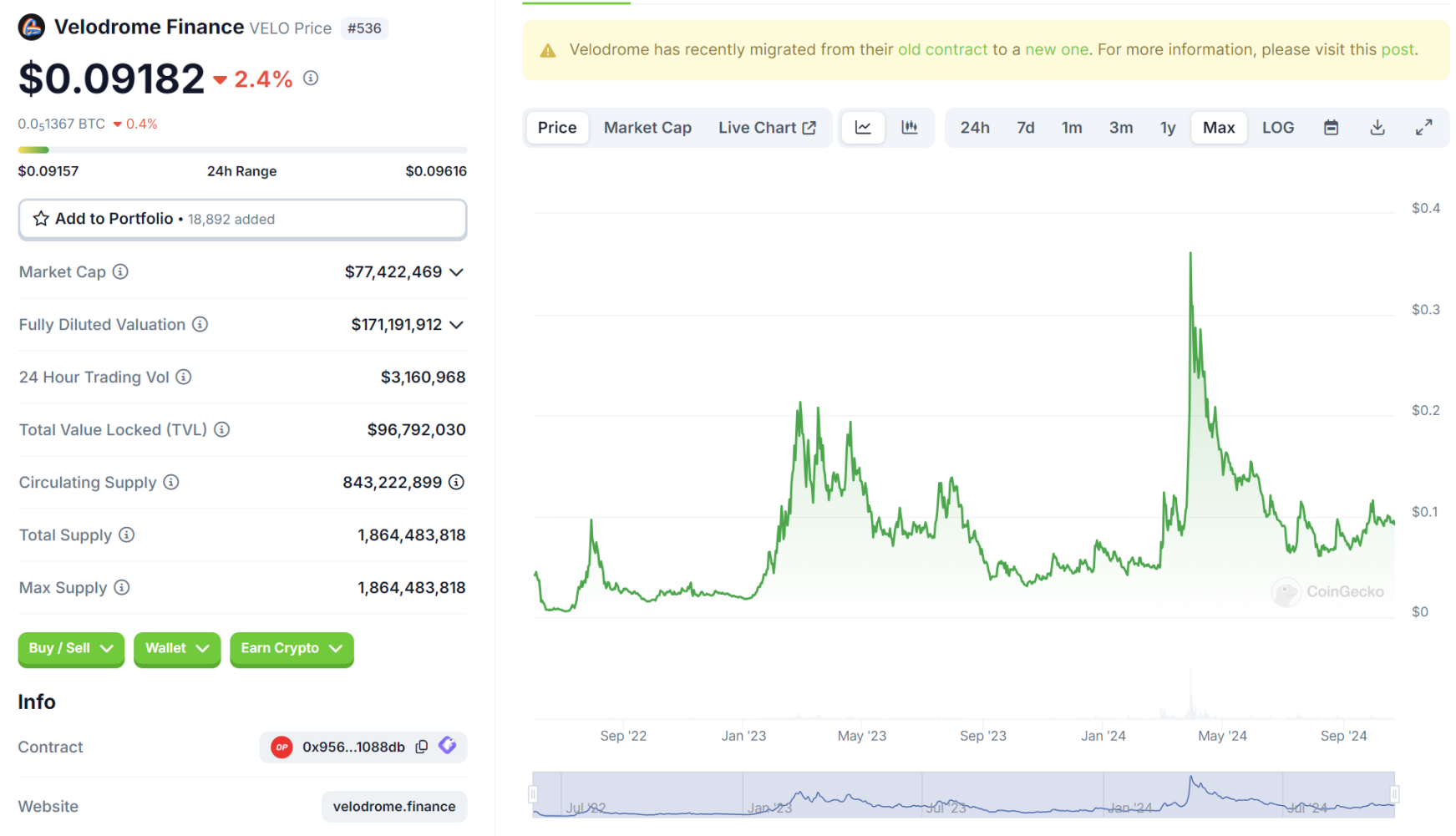Visit velodrome.finance website link

[x=394, y=807]
